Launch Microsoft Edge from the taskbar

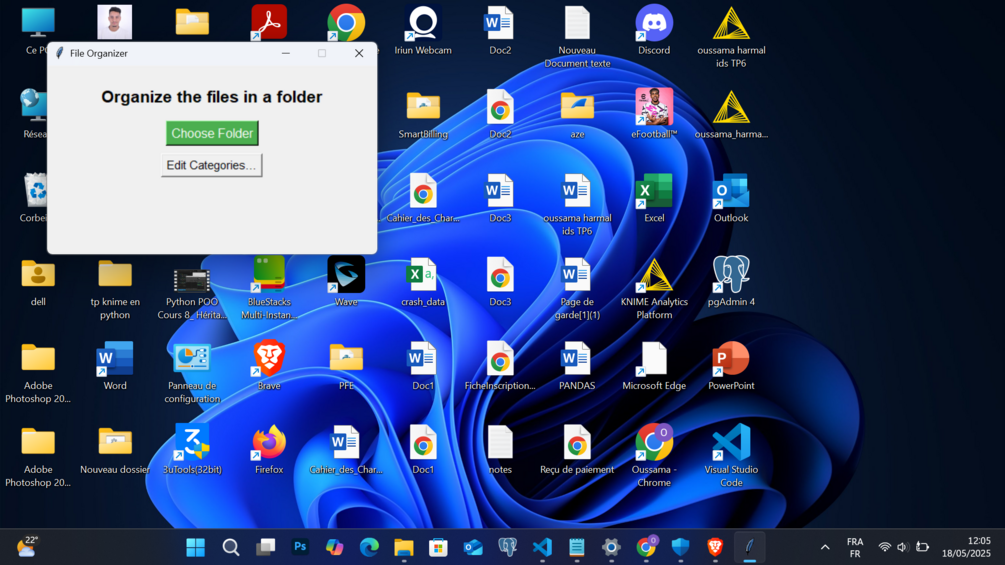(x=369, y=547)
